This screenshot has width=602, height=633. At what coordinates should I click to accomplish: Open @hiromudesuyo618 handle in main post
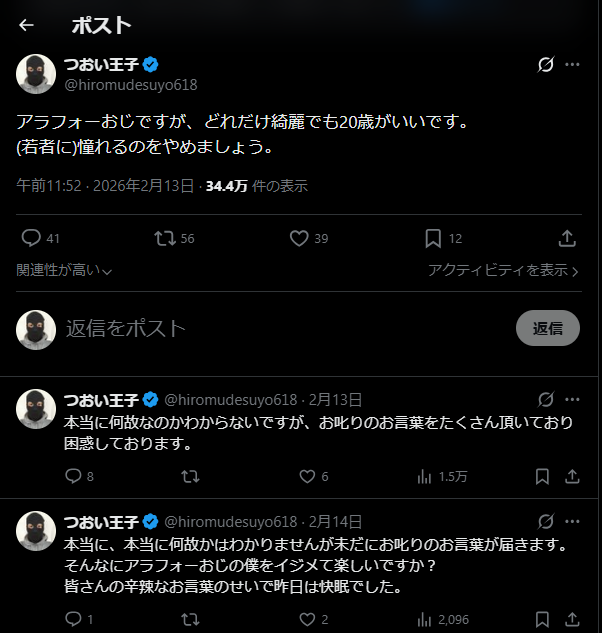(131, 85)
